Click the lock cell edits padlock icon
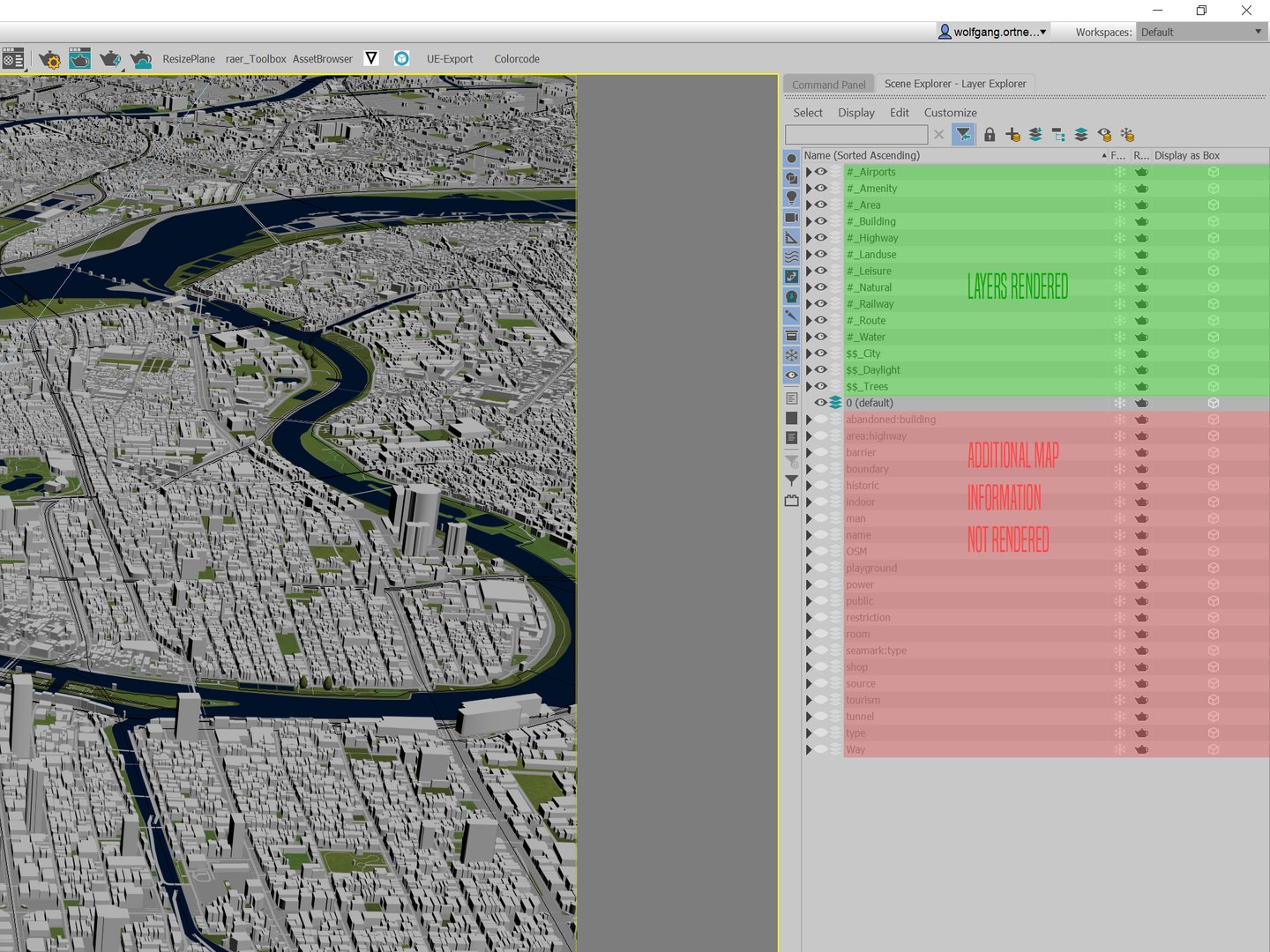This screenshot has height=952, width=1270. (990, 134)
